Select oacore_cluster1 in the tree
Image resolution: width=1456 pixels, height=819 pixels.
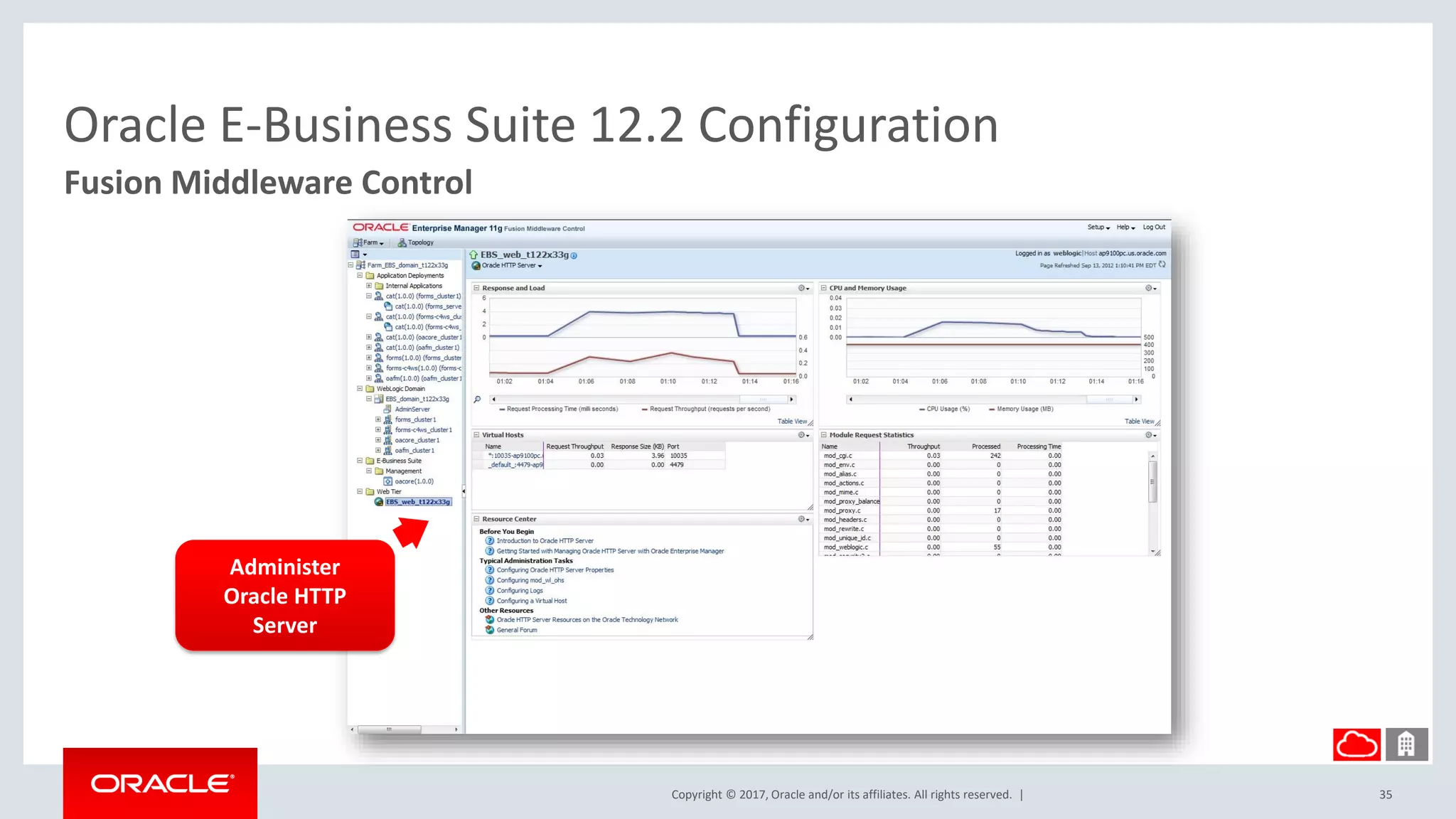pyautogui.click(x=417, y=440)
